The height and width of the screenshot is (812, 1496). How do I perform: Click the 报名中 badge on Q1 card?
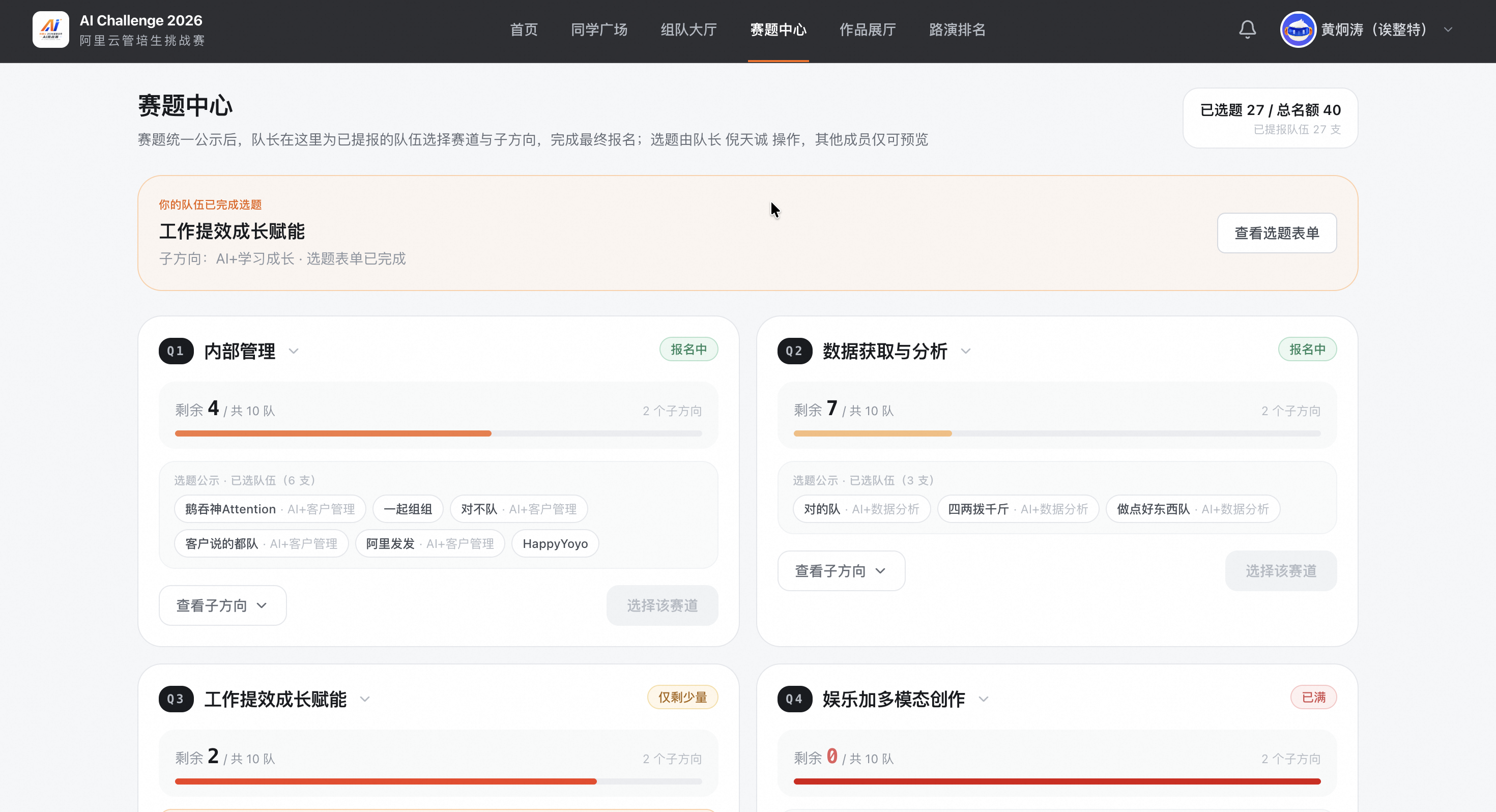[689, 349]
